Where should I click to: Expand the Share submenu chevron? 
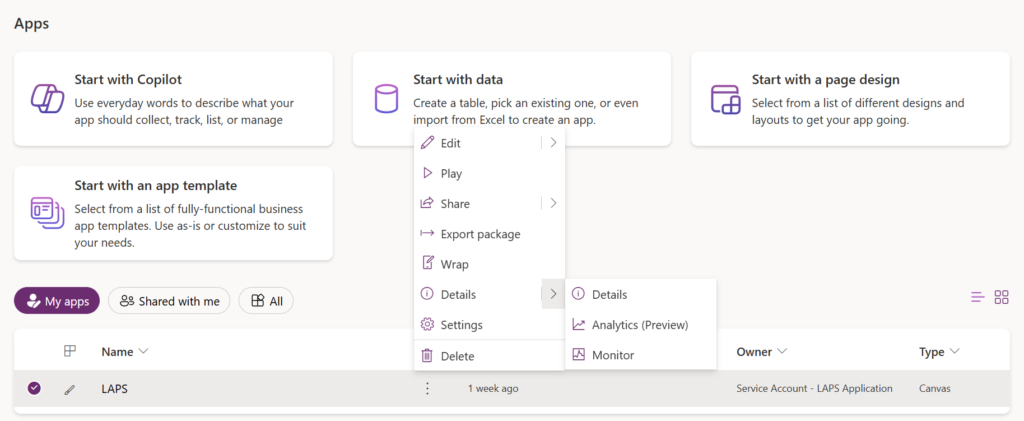tap(553, 203)
